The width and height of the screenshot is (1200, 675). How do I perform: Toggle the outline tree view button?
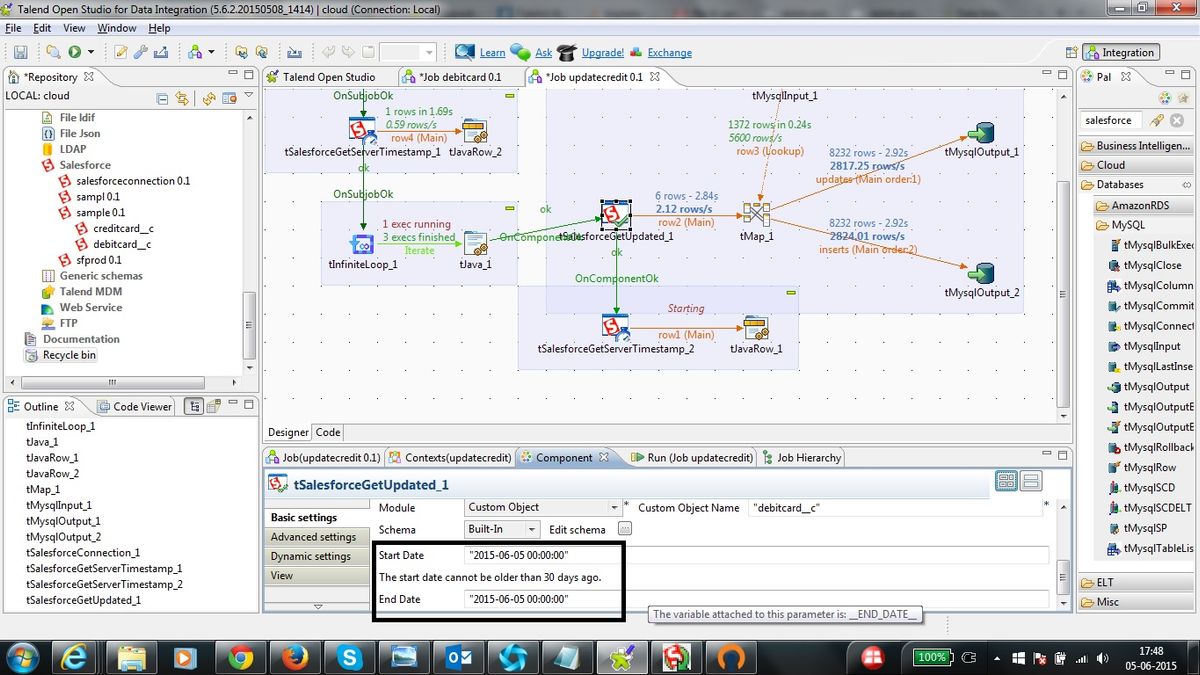pos(196,406)
